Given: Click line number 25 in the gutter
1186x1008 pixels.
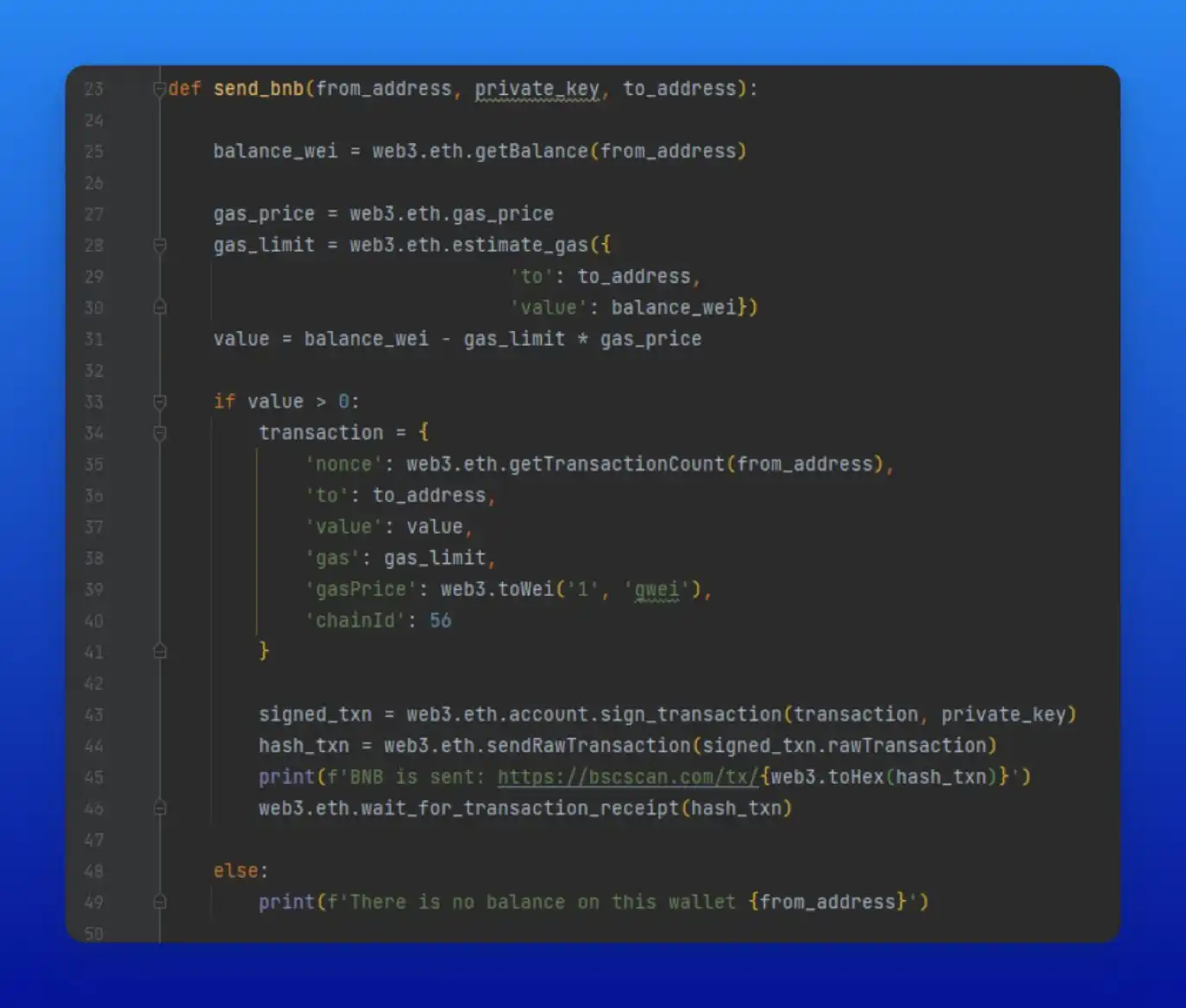Looking at the screenshot, I should point(94,152).
